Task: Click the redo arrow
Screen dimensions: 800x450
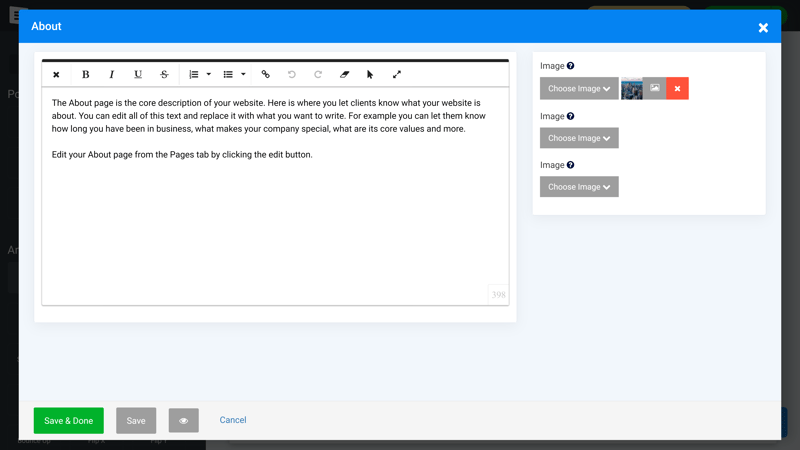Action: pos(318,75)
